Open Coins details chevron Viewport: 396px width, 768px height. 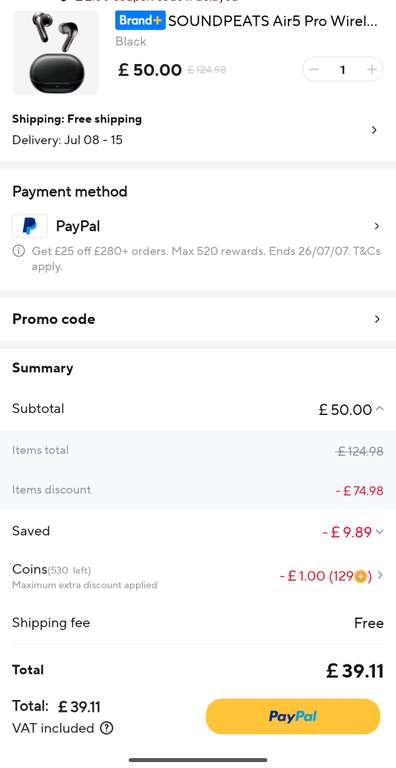380,576
